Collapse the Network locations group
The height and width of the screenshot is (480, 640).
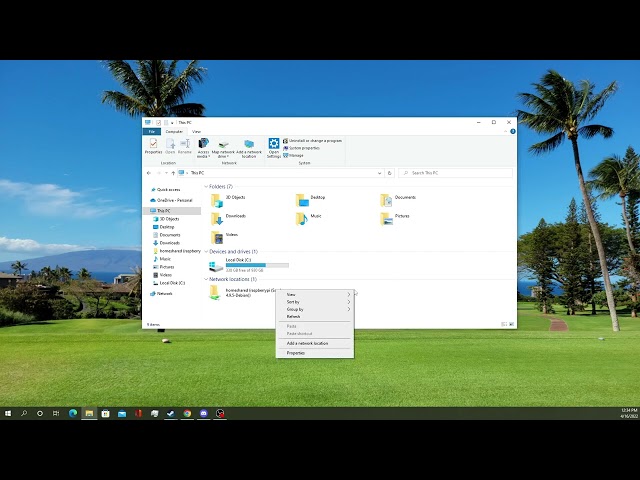click(x=206, y=279)
